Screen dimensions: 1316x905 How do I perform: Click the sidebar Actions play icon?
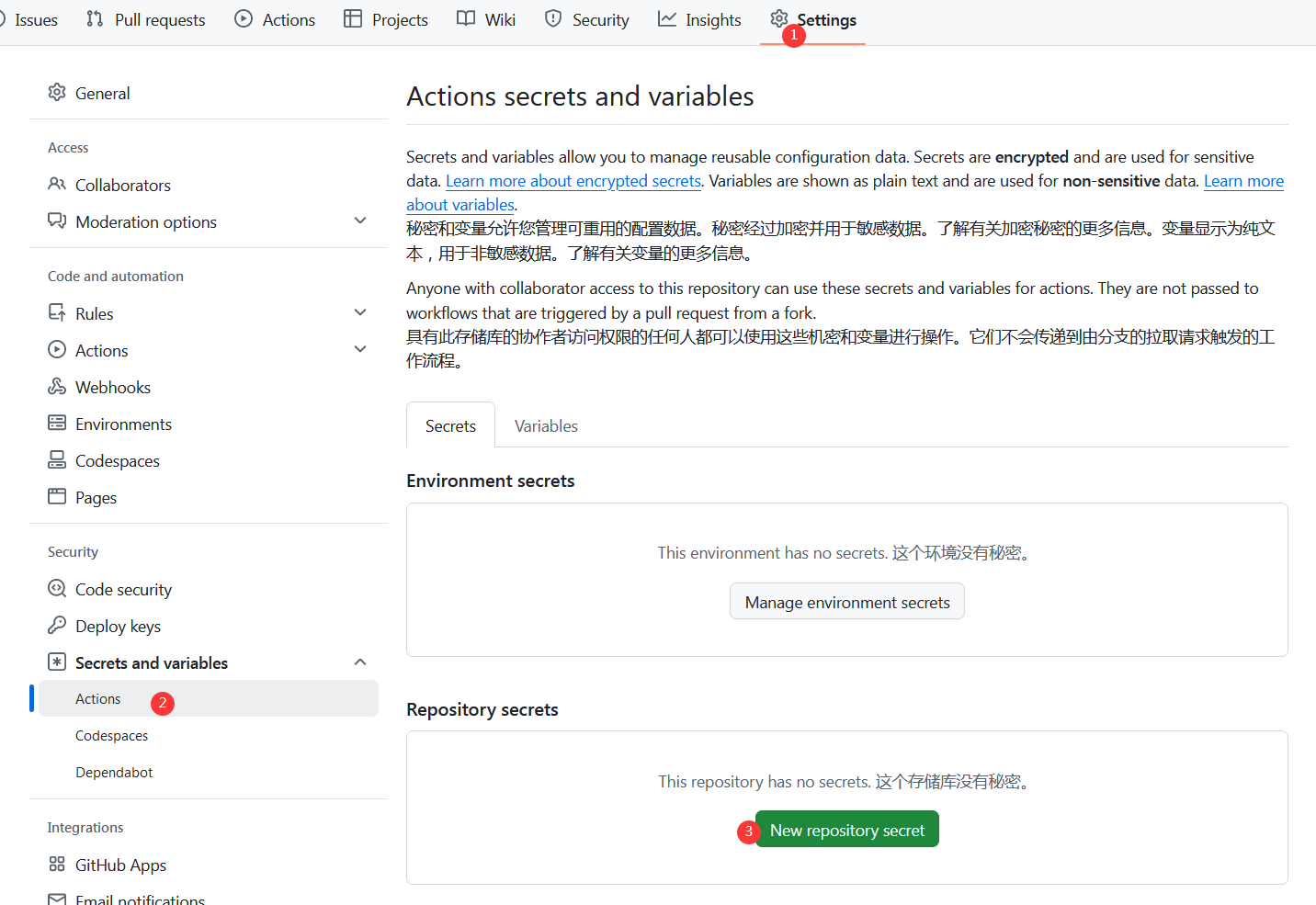(57, 349)
